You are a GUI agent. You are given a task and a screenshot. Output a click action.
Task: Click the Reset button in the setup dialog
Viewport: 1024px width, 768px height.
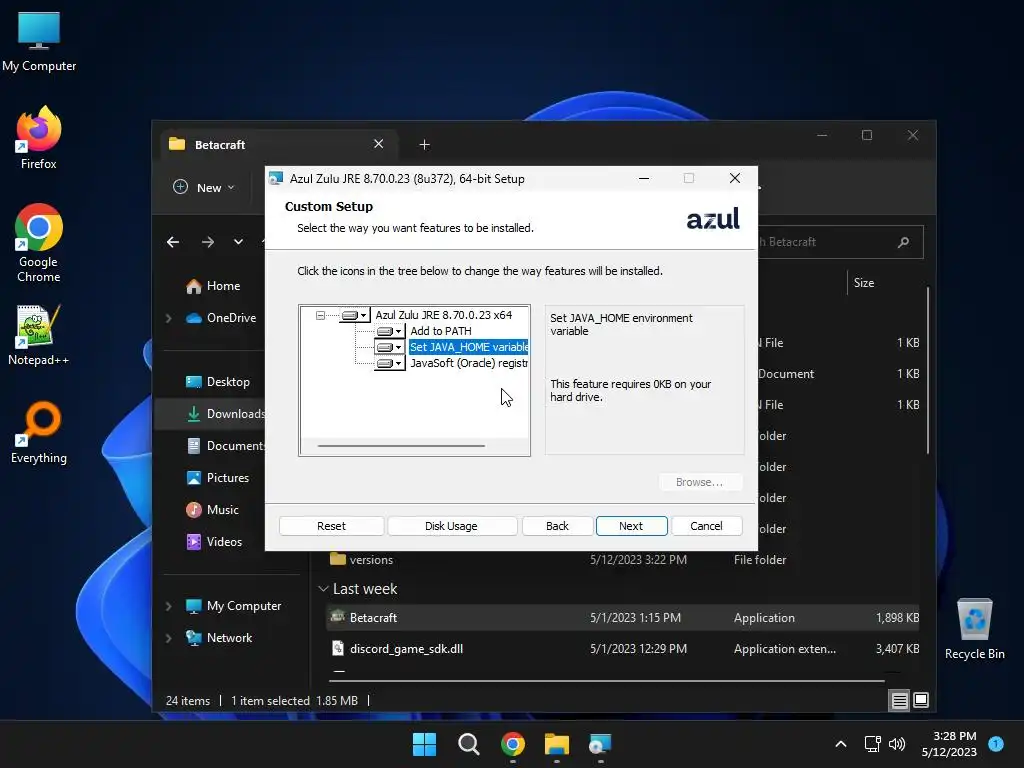click(331, 526)
